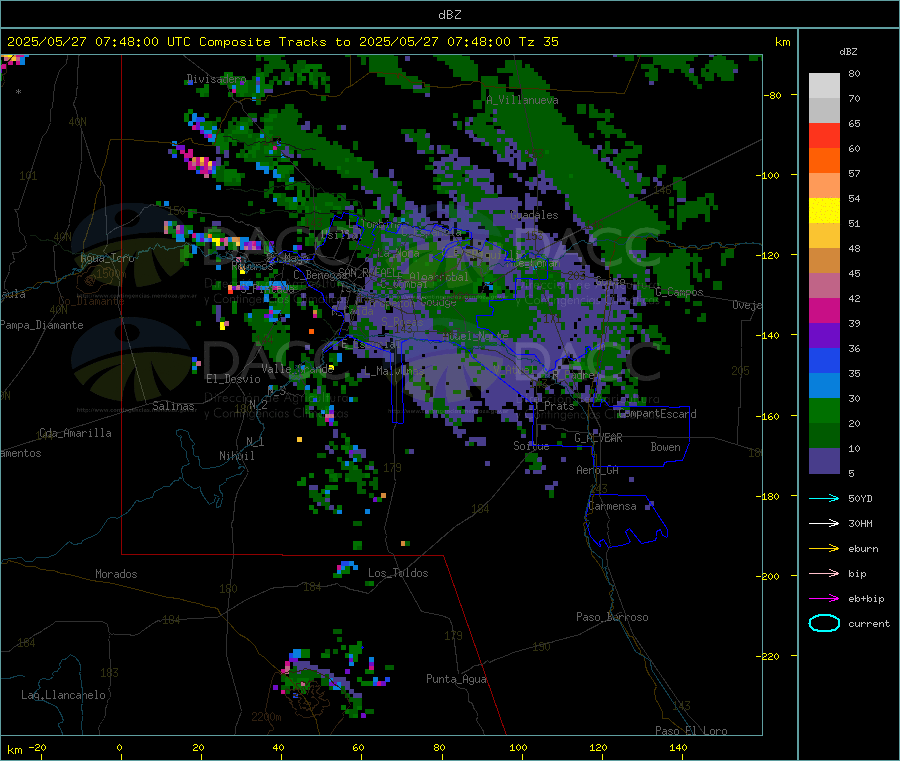
Task: Click the 65 dBZ red color swatch
Action: tap(824, 135)
